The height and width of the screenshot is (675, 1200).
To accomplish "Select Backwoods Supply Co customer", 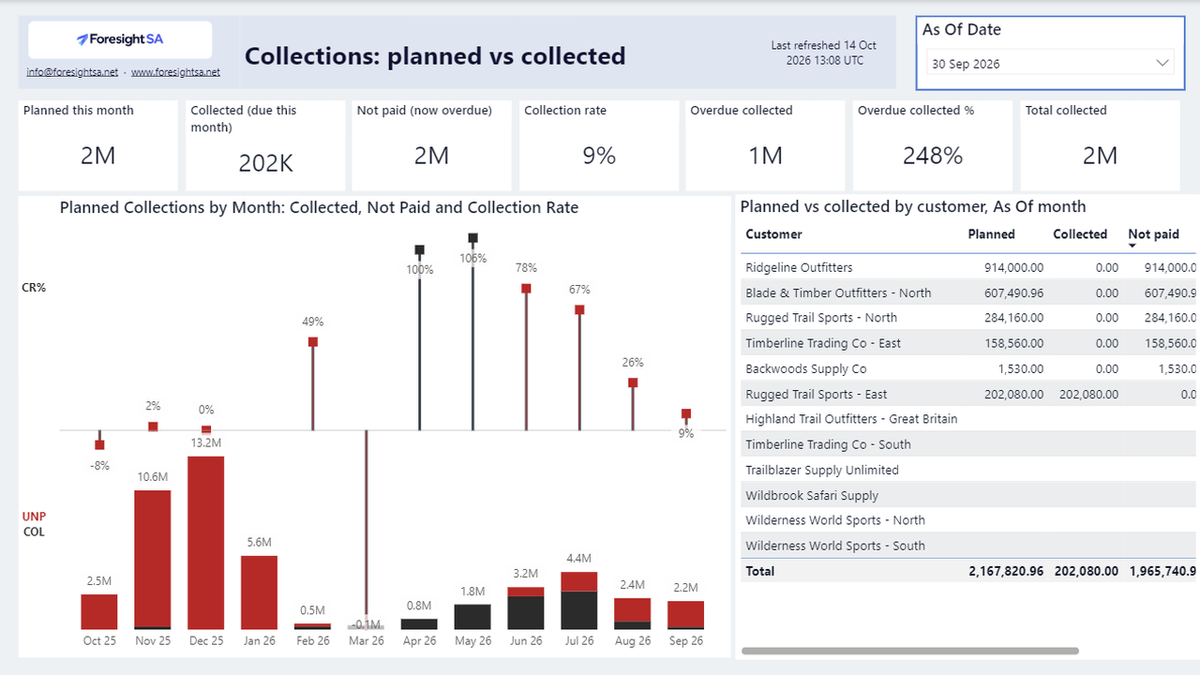I will (x=806, y=369).
